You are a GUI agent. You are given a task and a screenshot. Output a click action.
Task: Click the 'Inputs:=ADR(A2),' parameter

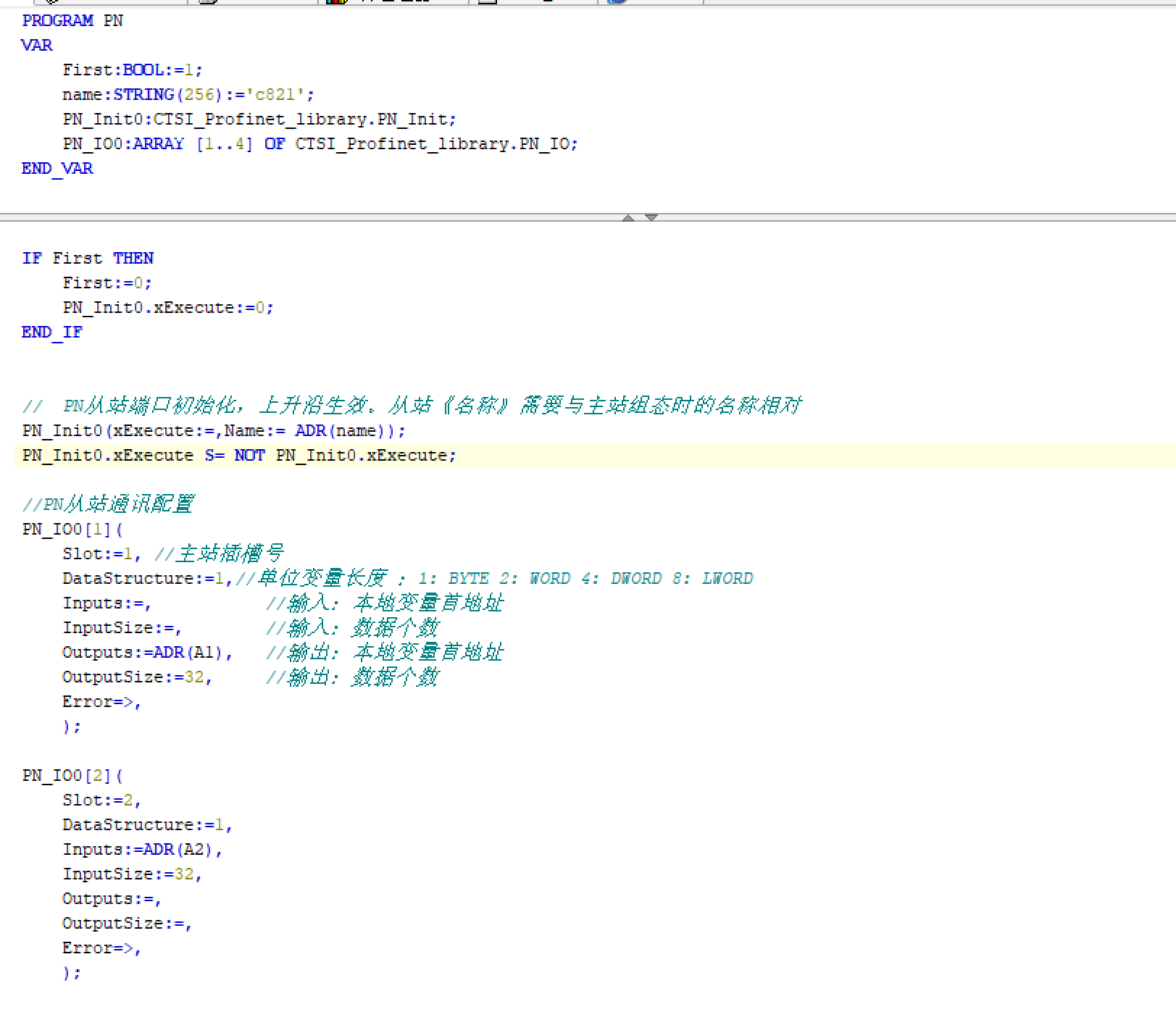143,850
